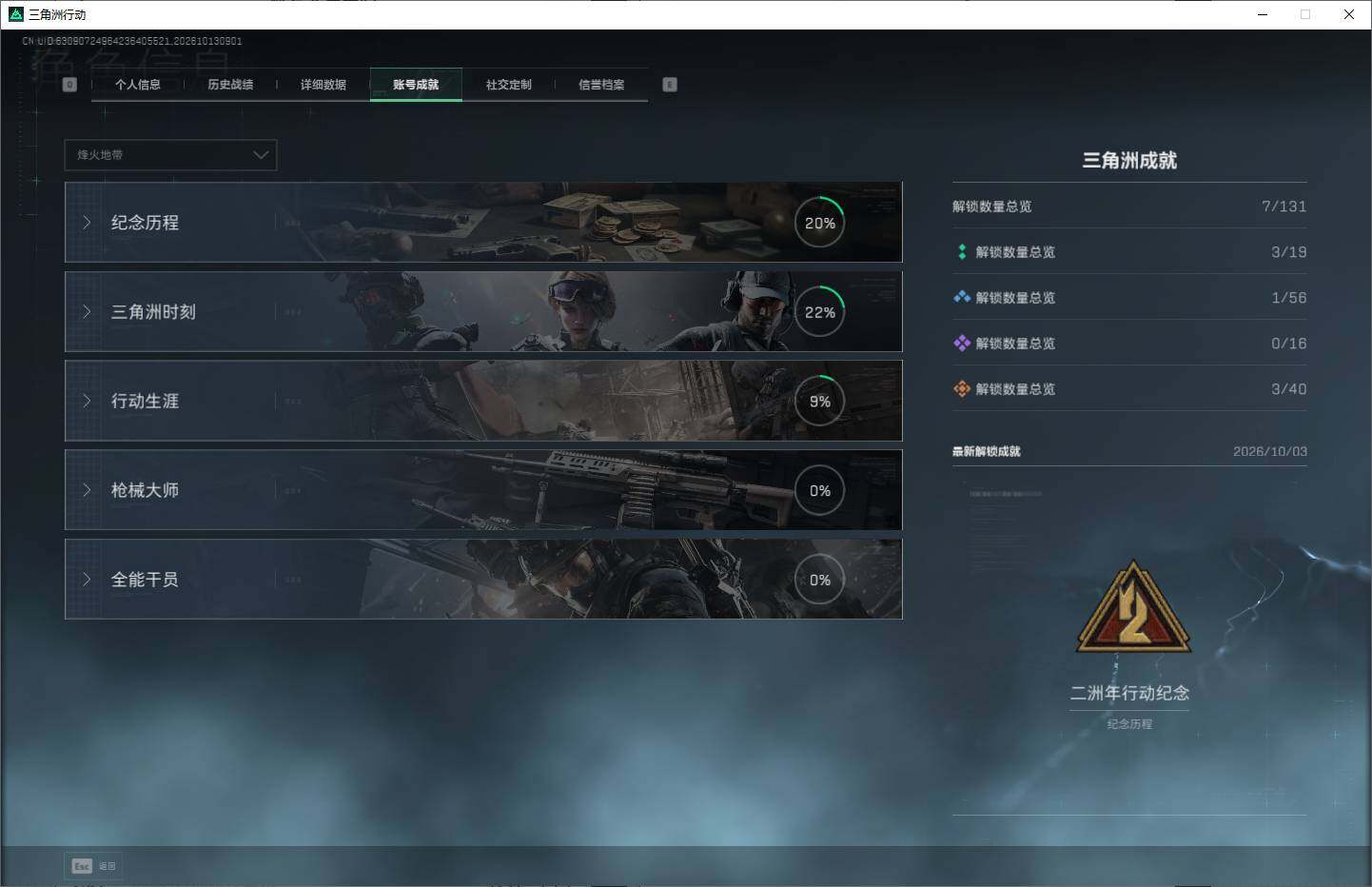
Task: Click the green diamond rarity icon
Action: click(962, 252)
